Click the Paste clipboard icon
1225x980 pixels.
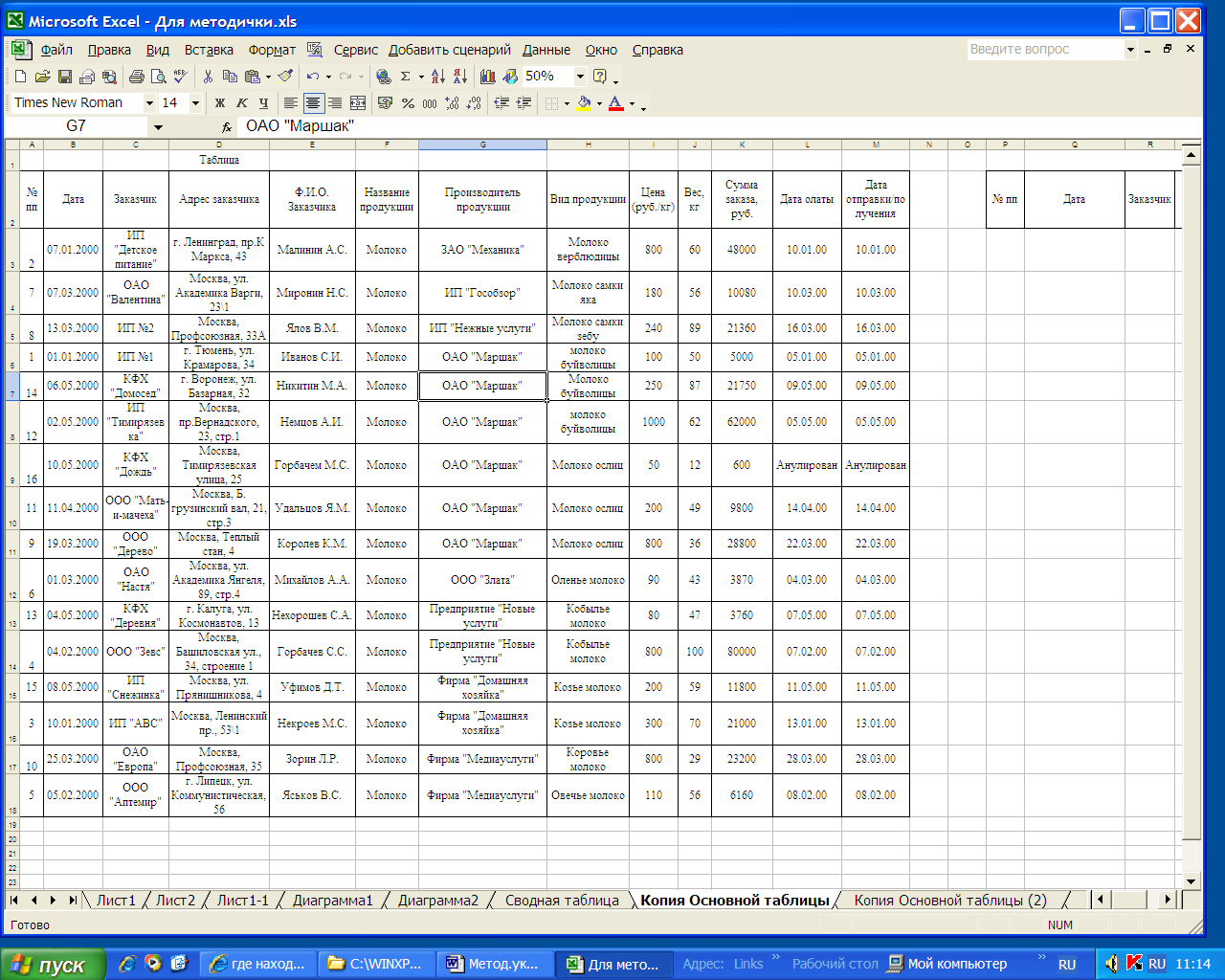(x=252, y=77)
